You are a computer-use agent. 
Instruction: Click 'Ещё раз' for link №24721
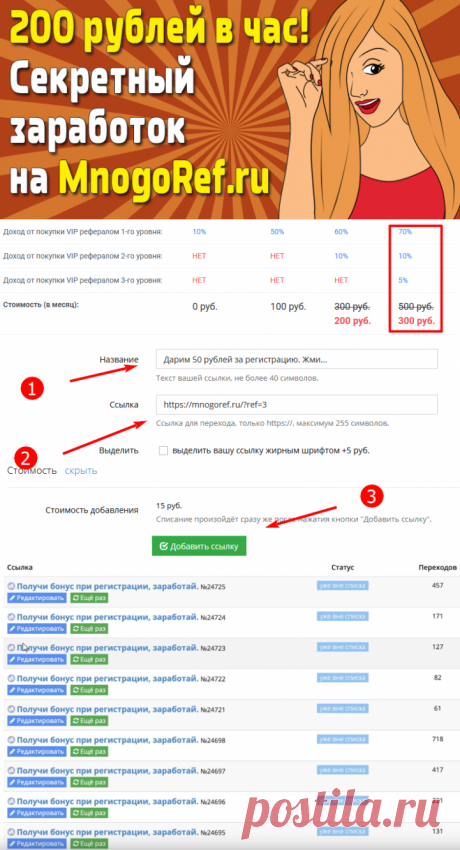coord(89,720)
